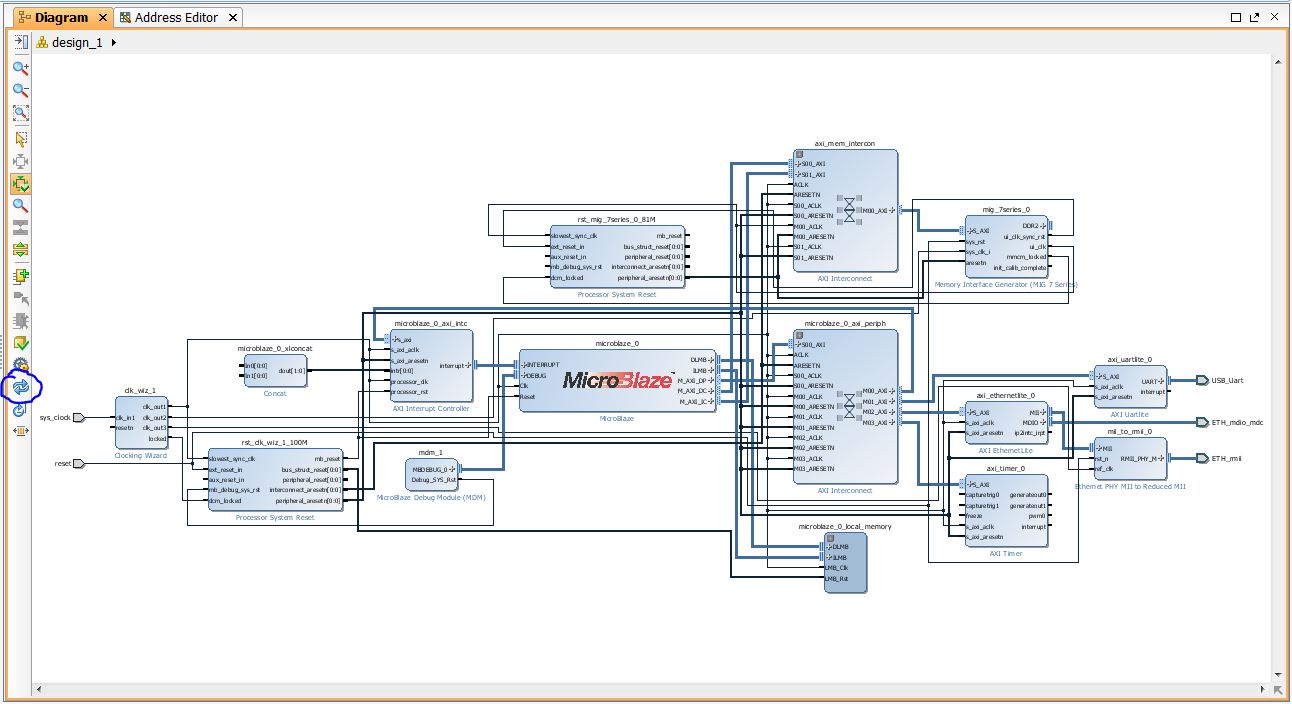Click the Add IP icon with green plus
This screenshot has height=704, width=1292.
pos(20,276)
